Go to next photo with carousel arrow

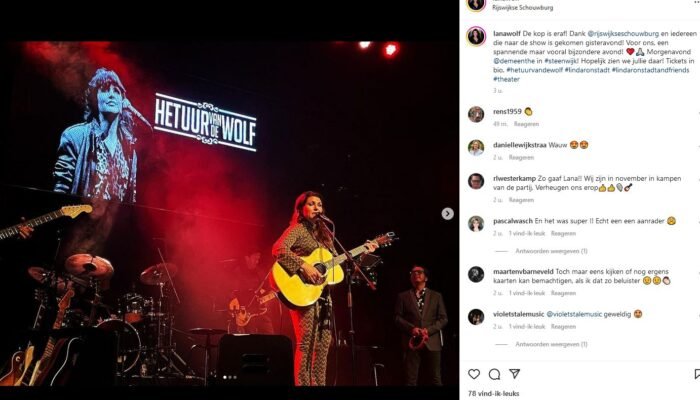pos(447,214)
